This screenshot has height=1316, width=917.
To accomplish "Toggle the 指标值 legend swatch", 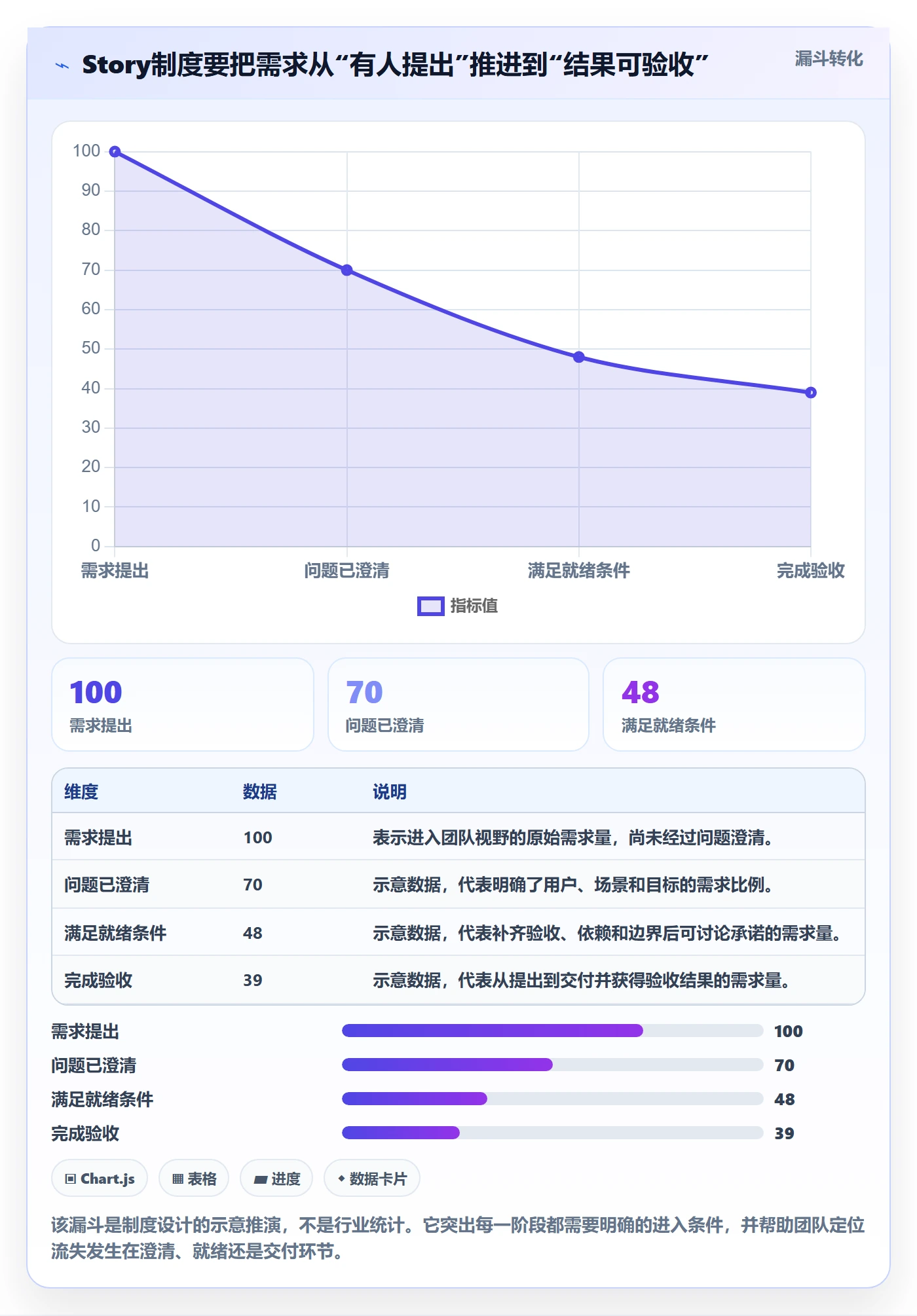I will [x=431, y=606].
